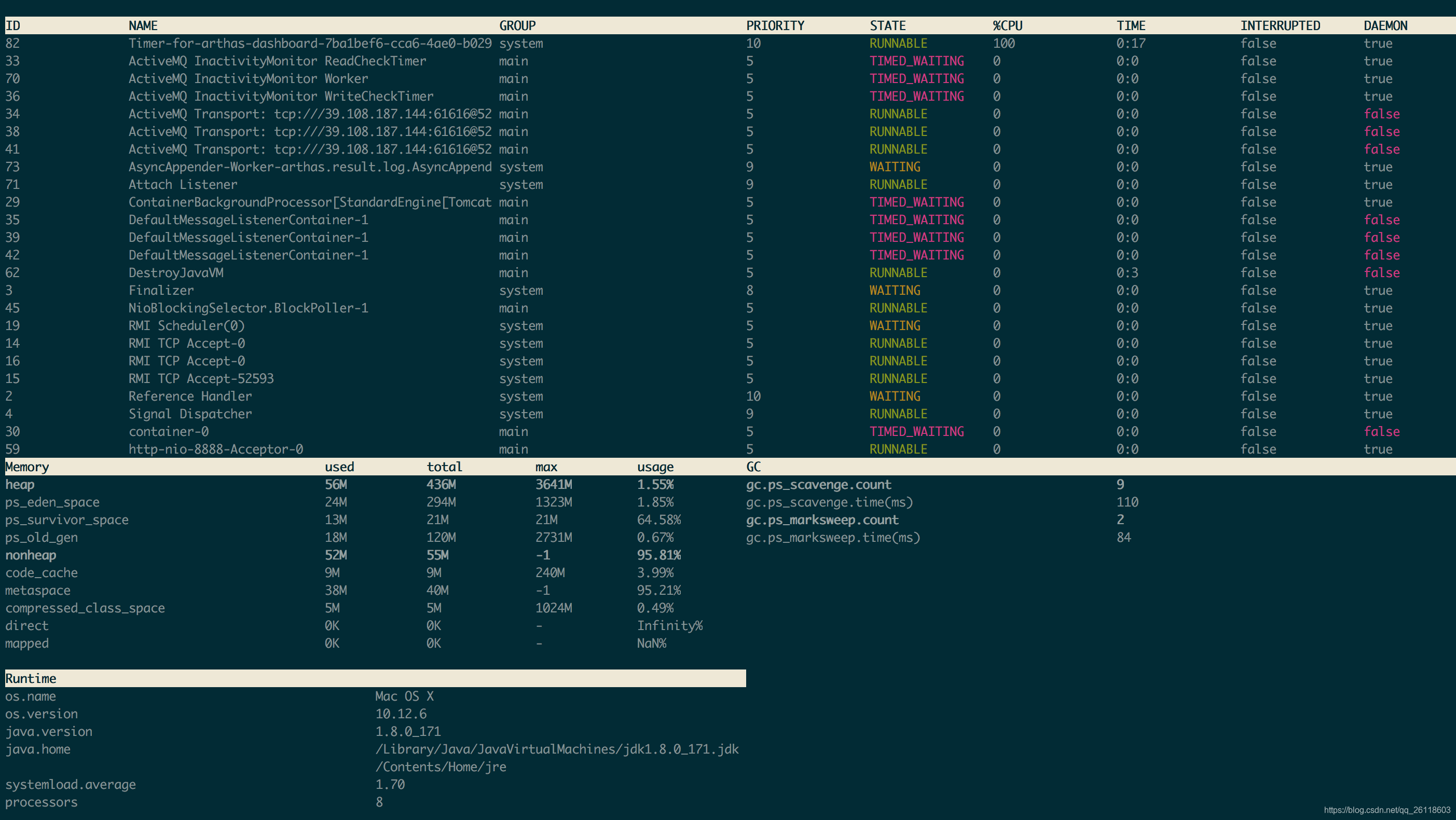Click the GROUP column header
Screen dimensions: 1456x820
[517, 25]
